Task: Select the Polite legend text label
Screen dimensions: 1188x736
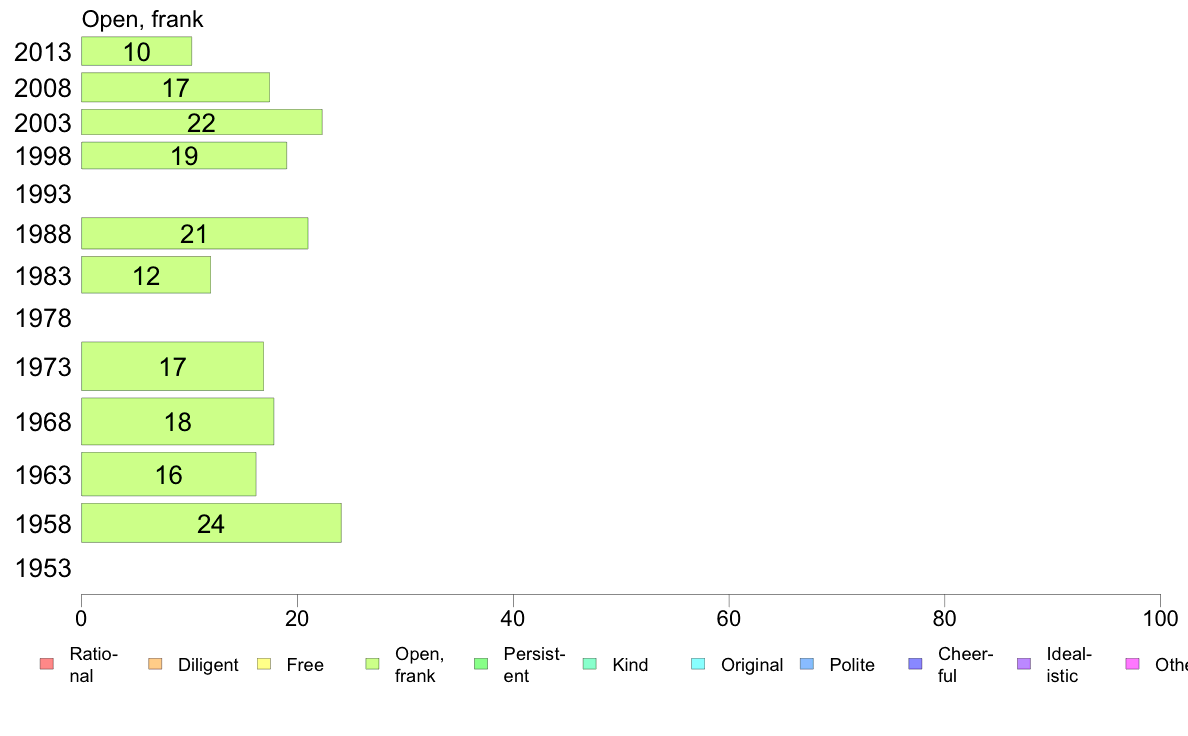Action: click(x=852, y=665)
